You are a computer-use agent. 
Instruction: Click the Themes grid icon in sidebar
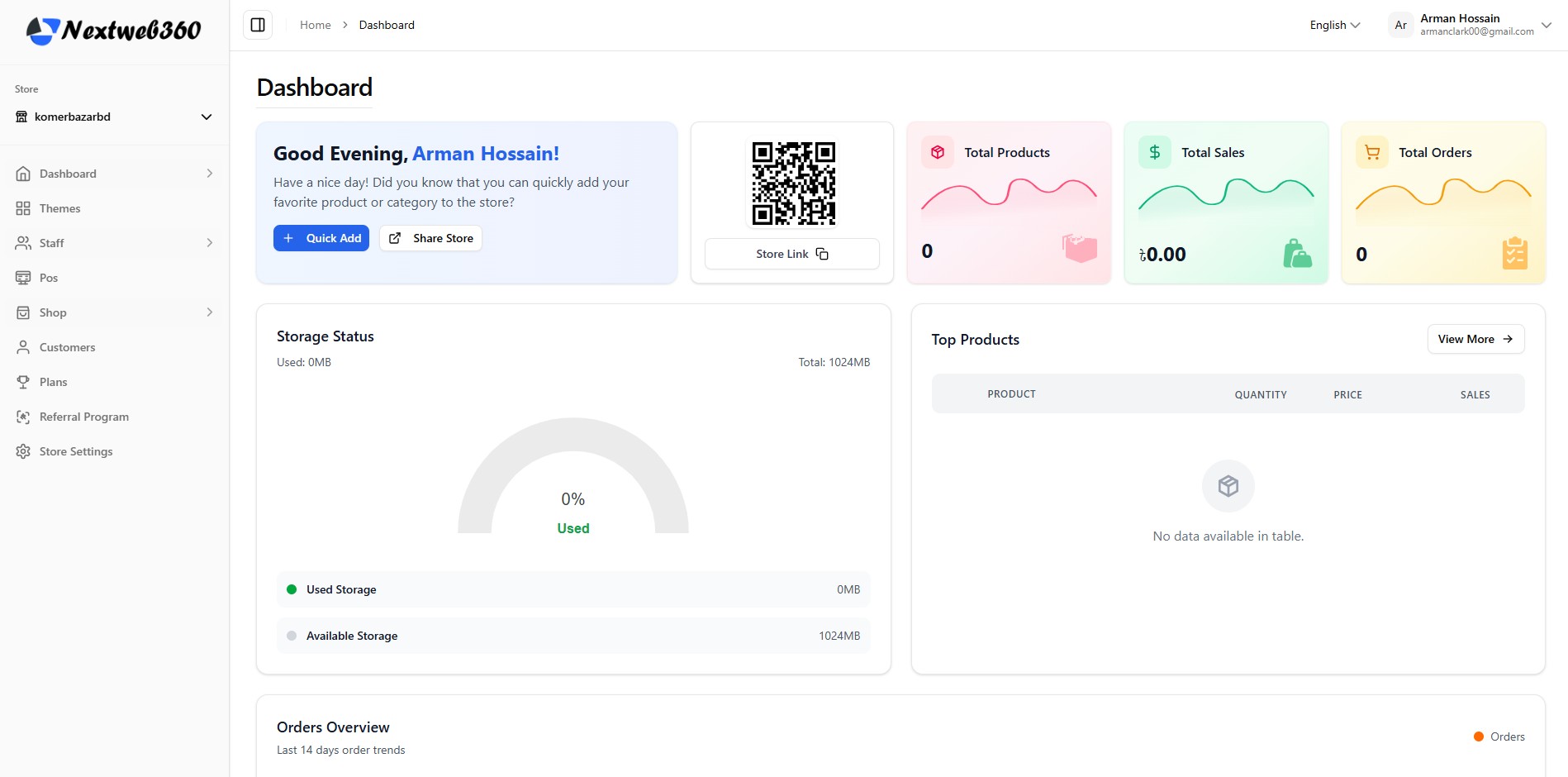tap(23, 208)
